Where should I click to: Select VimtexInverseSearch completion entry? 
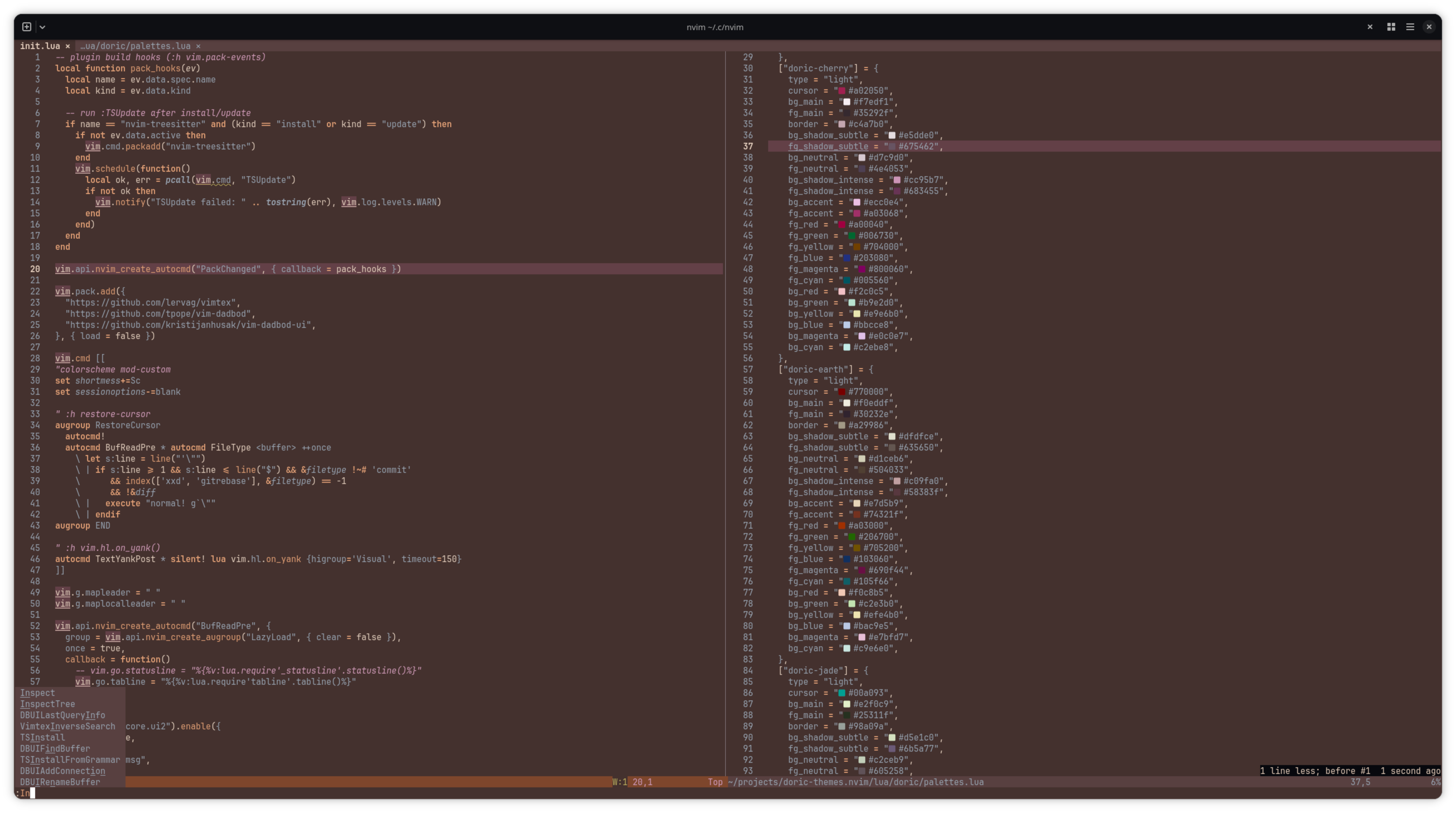(x=67, y=727)
